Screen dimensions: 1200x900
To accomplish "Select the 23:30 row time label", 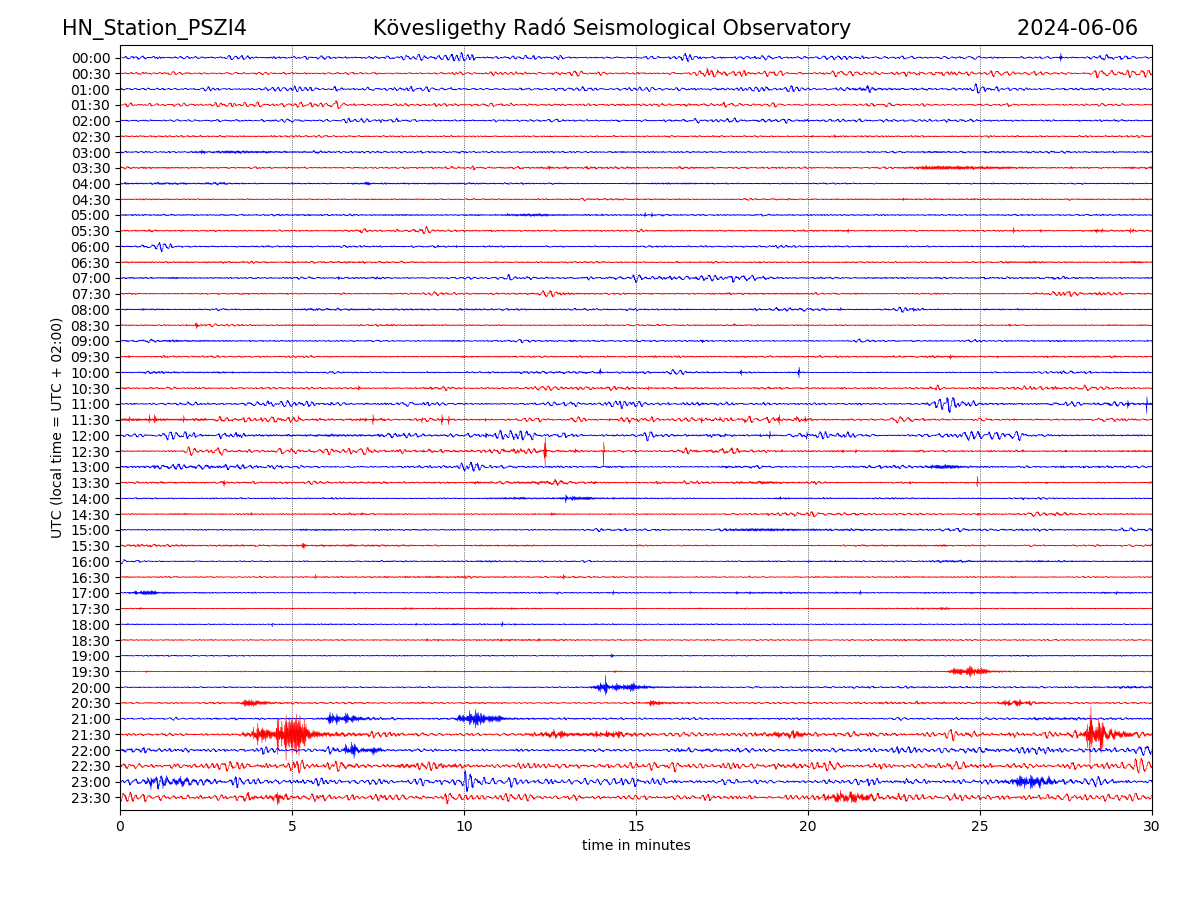I will [x=91, y=798].
